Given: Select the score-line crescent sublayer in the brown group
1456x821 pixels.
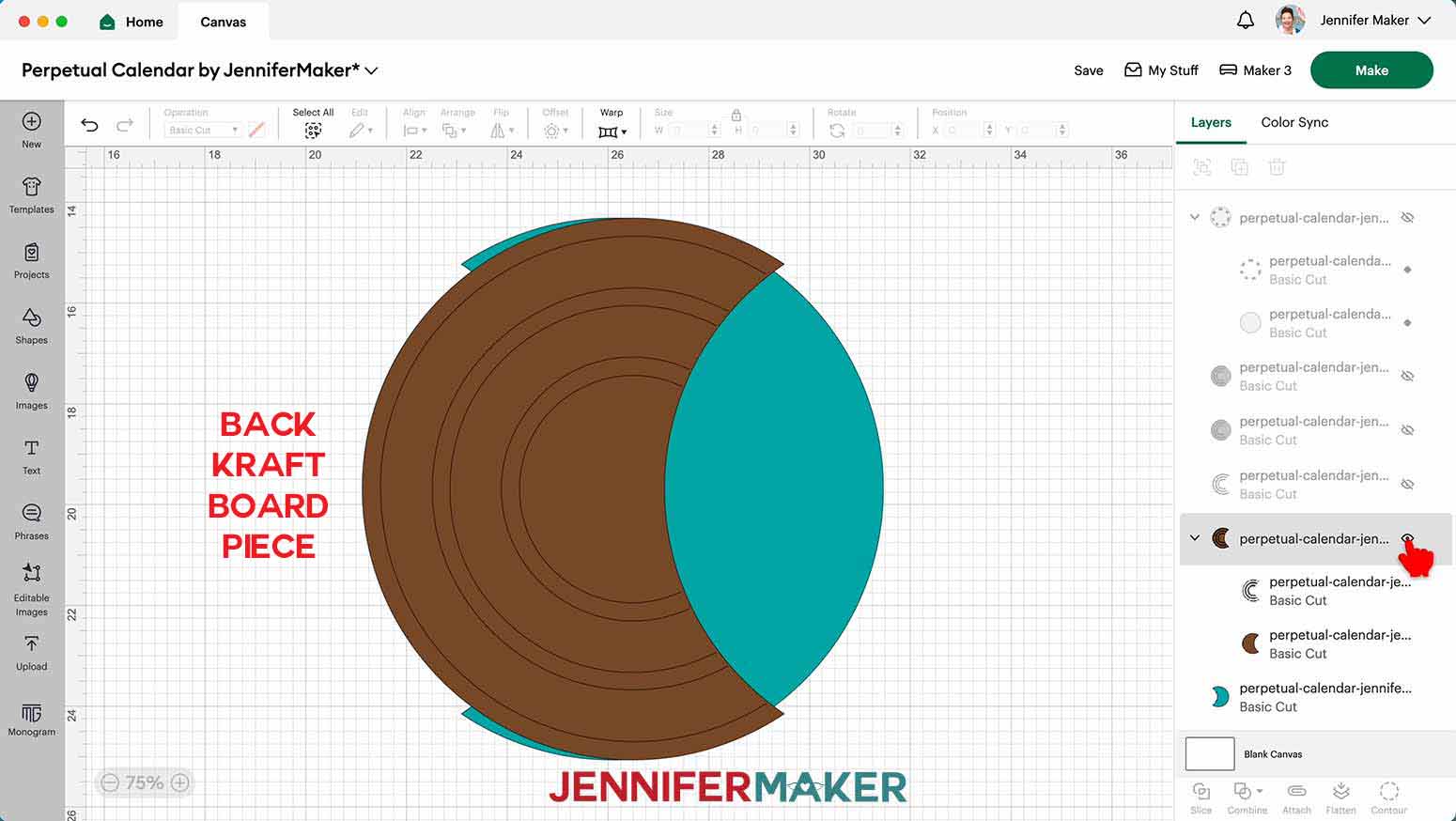Looking at the screenshot, I should (x=1315, y=590).
